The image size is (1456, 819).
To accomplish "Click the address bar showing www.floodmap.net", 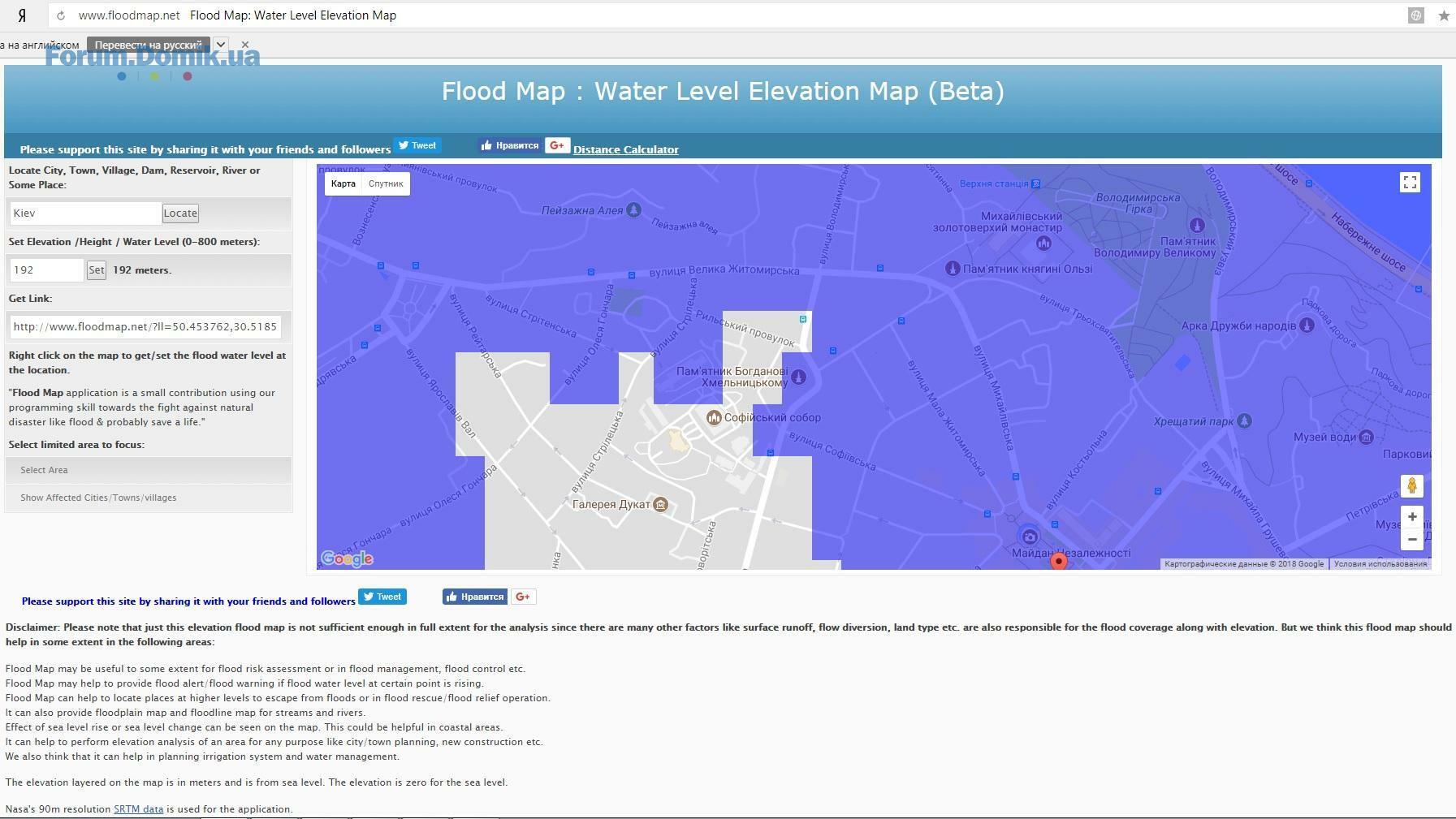I will (x=129, y=15).
